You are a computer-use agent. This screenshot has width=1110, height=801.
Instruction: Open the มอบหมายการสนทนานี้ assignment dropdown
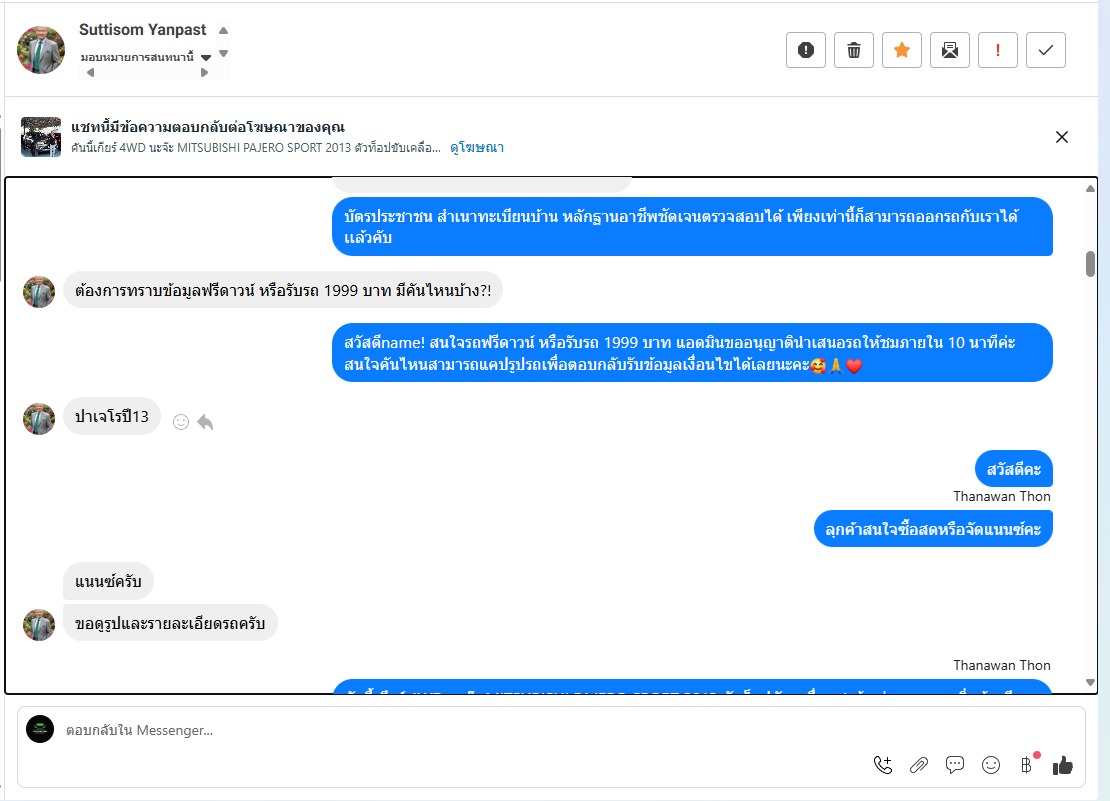206,57
